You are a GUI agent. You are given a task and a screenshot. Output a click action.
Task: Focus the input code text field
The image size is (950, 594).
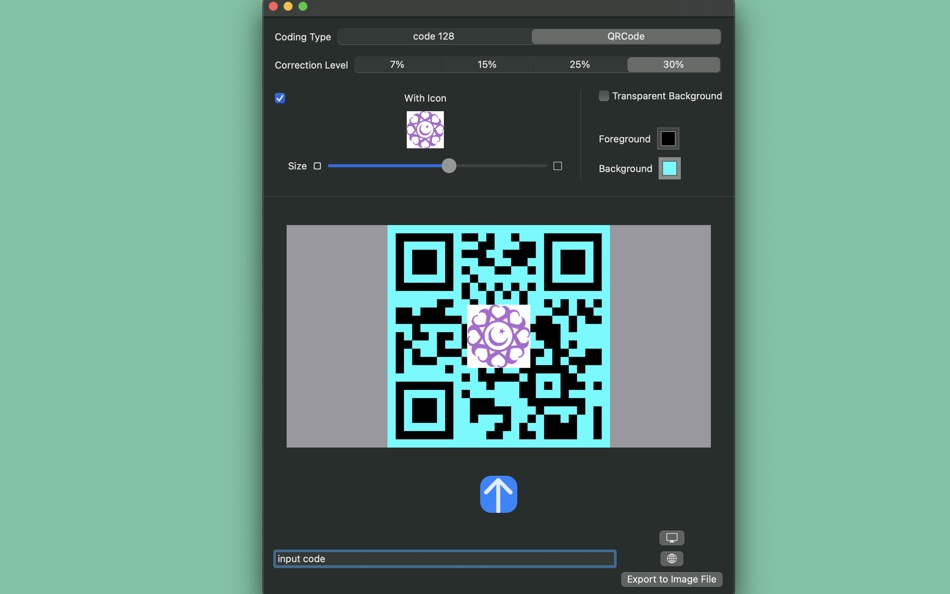click(445, 559)
